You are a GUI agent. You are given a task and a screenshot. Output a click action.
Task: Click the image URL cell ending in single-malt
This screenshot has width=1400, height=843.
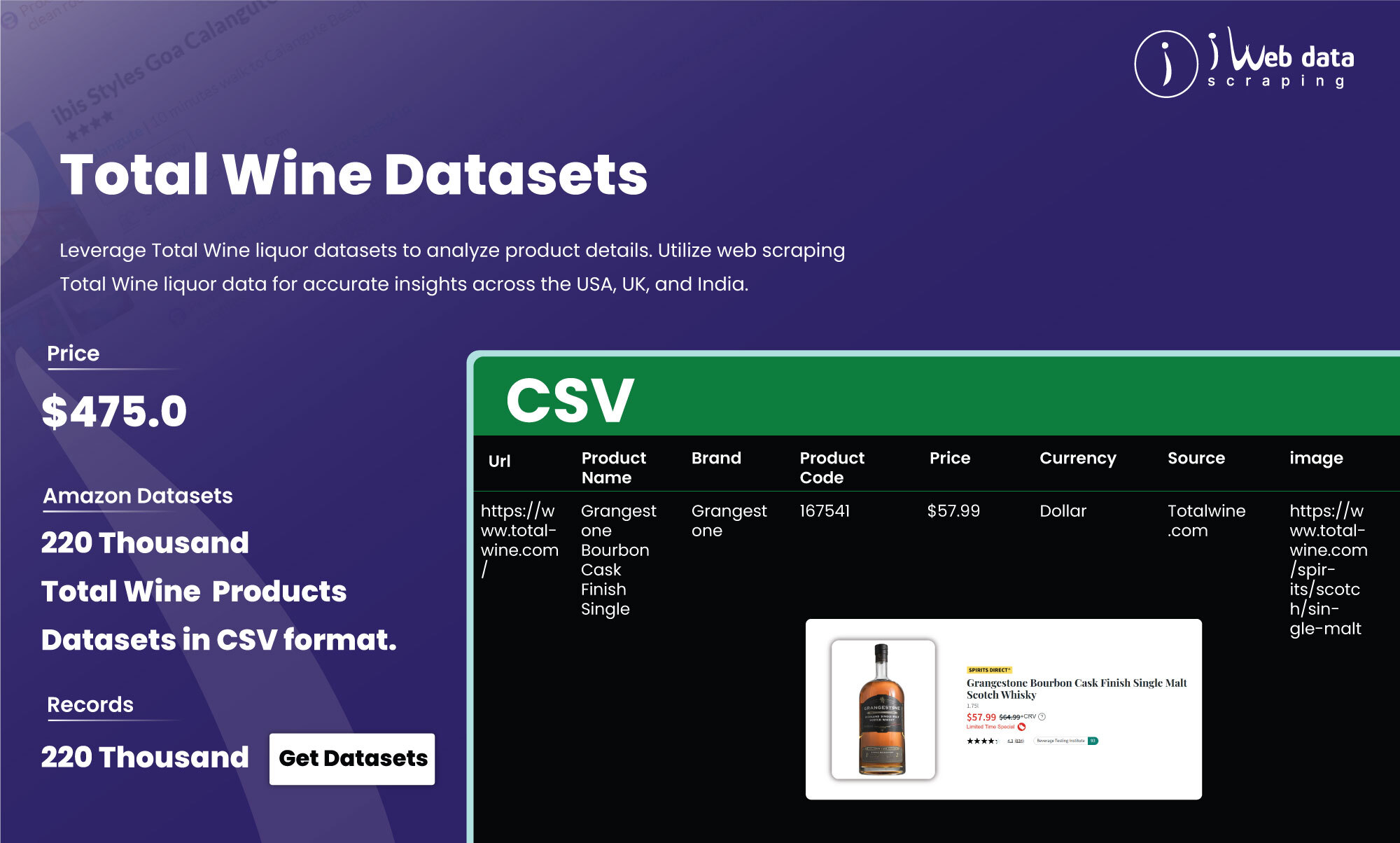coord(1329,570)
